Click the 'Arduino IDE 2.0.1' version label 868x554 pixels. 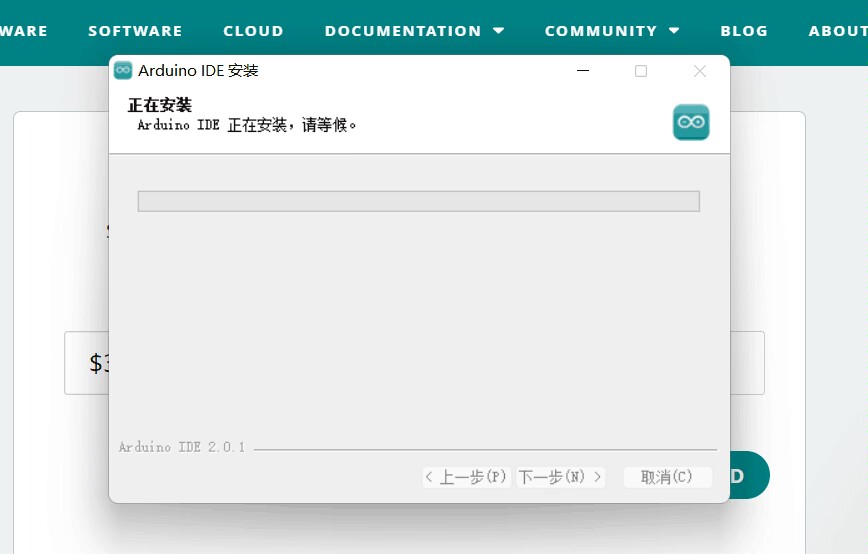181,447
